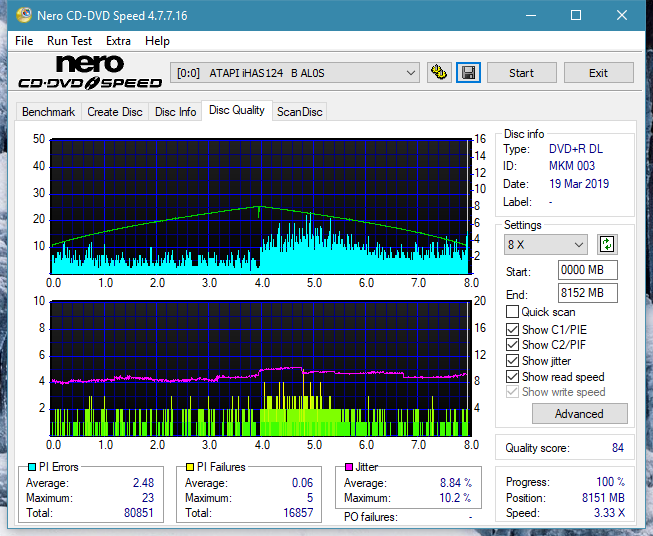Click the greyed Show write speed checkbox

point(512,392)
